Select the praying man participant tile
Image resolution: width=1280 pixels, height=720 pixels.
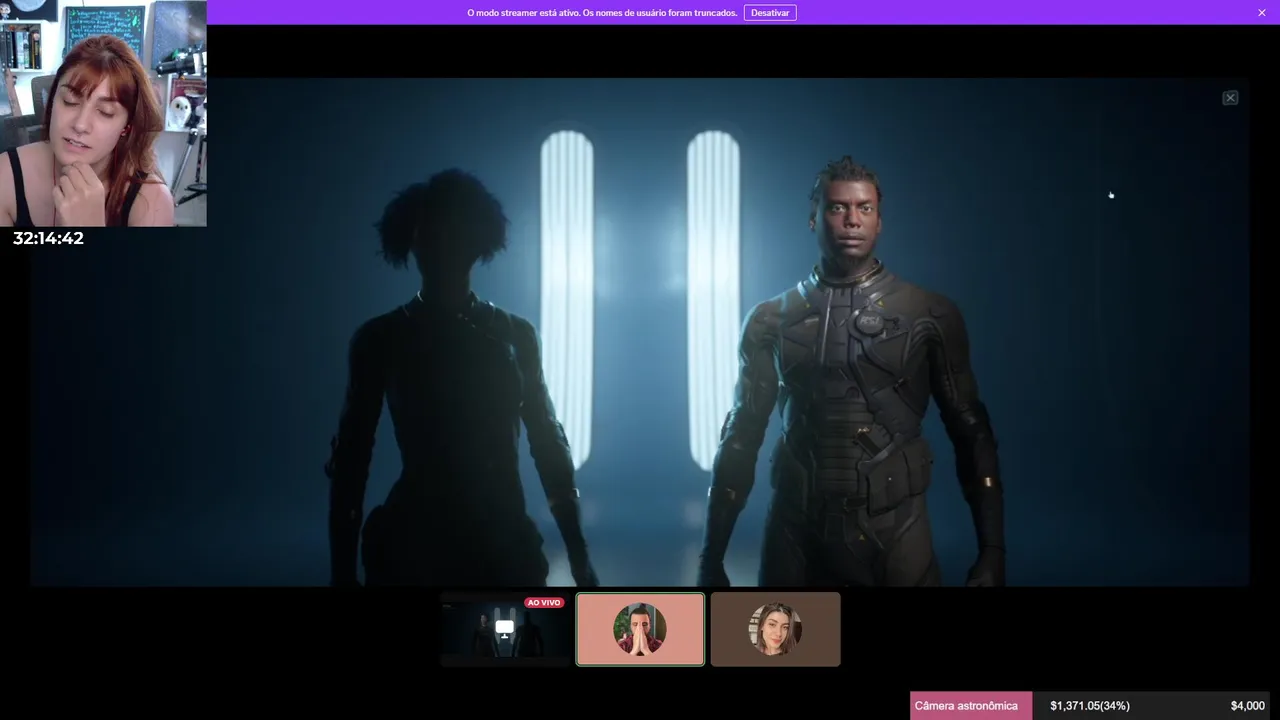click(640, 629)
